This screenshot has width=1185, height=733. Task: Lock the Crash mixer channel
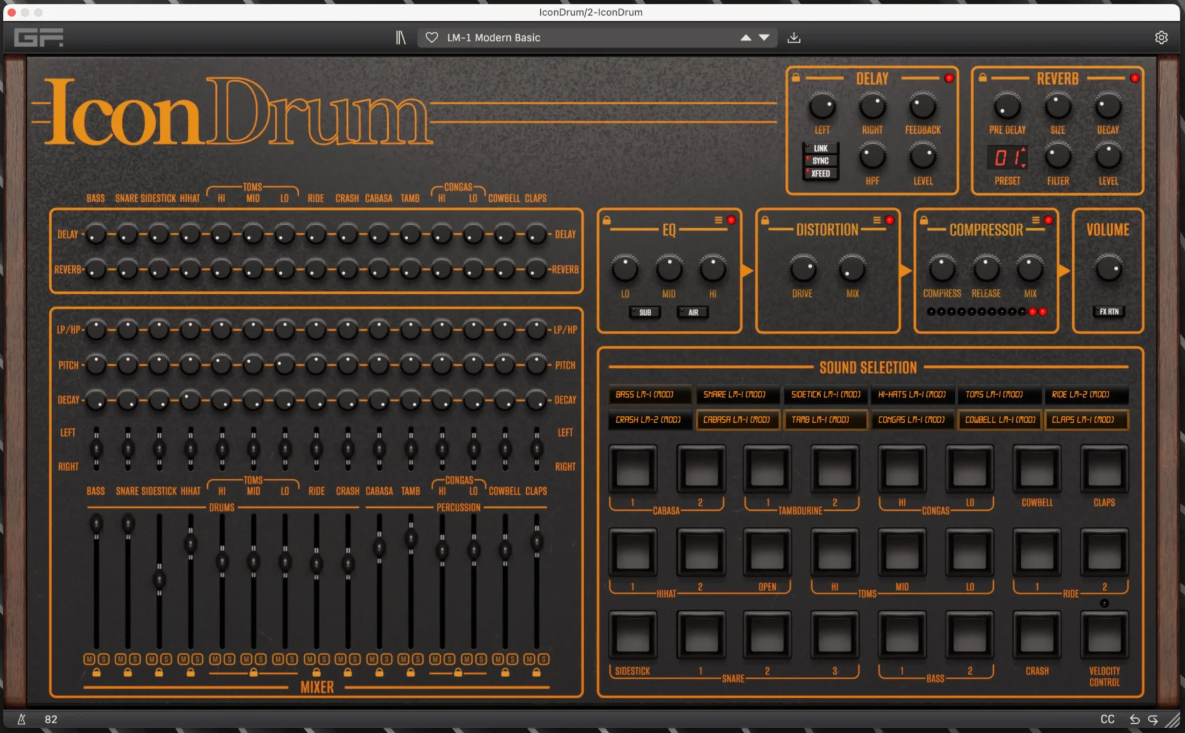[x=348, y=673]
